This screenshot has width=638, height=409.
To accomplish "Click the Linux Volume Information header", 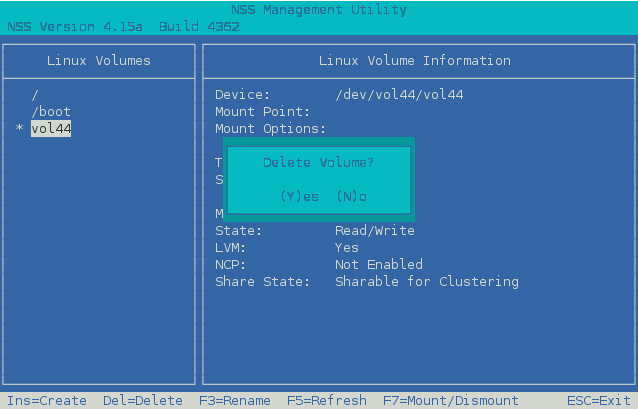I will (414, 60).
